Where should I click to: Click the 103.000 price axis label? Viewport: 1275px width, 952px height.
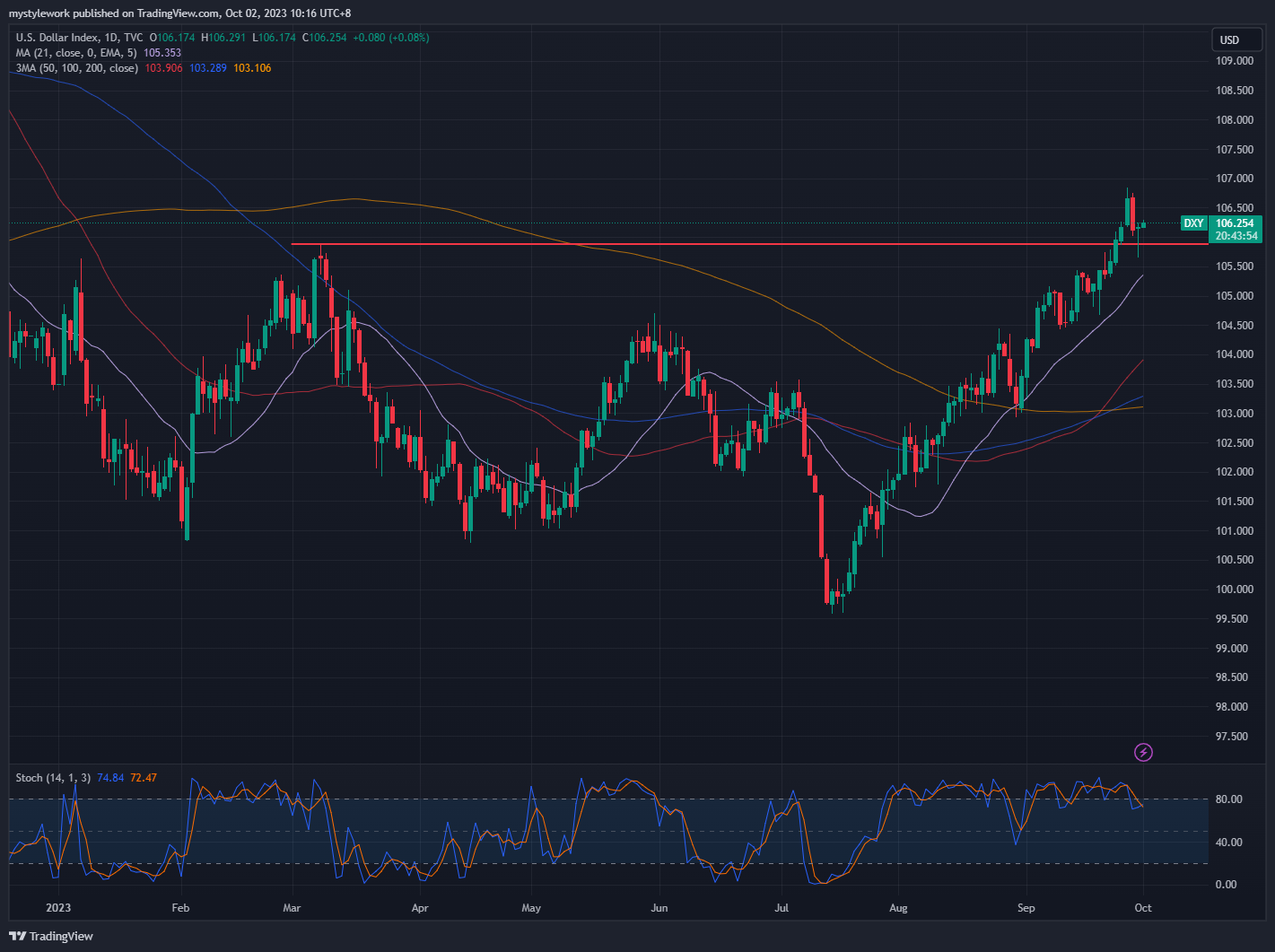(1235, 414)
